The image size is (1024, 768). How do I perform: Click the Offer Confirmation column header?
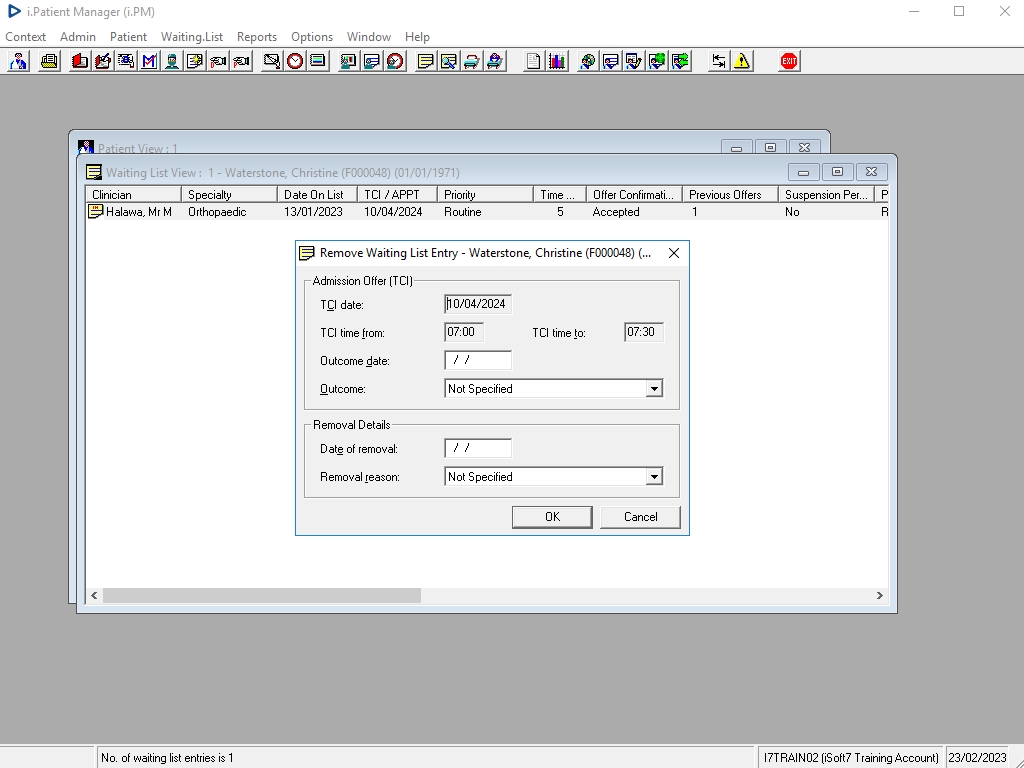click(x=634, y=195)
